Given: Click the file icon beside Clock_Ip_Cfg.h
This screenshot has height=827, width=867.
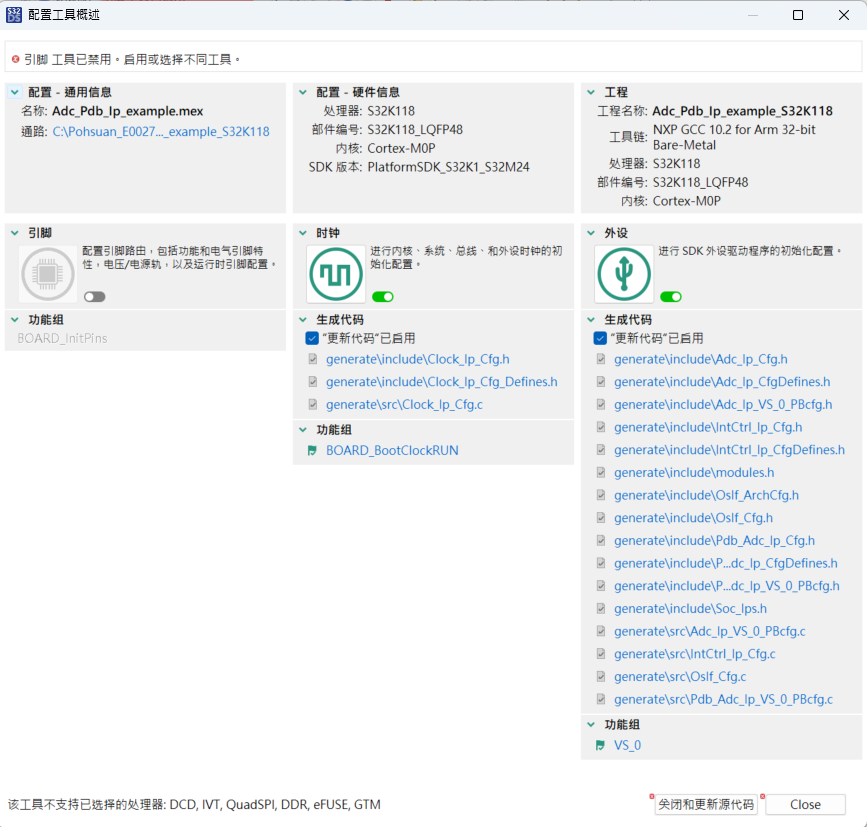Looking at the screenshot, I should coord(312,359).
